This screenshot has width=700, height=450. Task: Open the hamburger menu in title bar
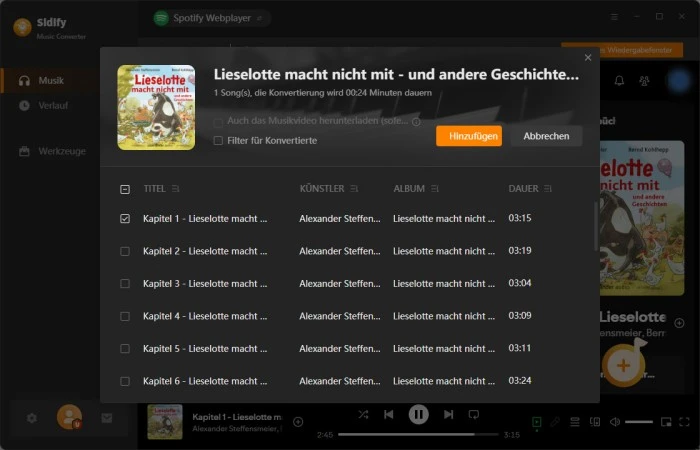pyautogui.click(x=614, y=17)
